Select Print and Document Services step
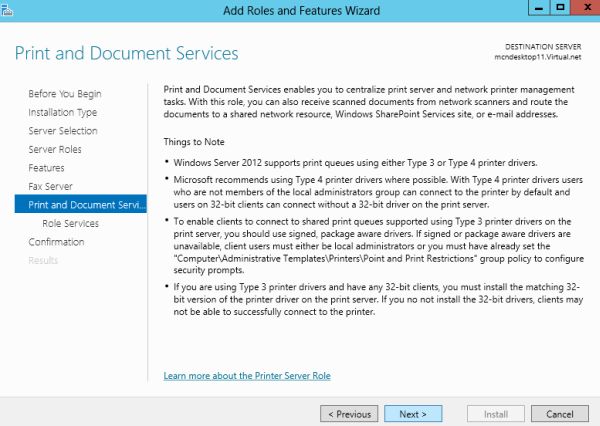 81,204
